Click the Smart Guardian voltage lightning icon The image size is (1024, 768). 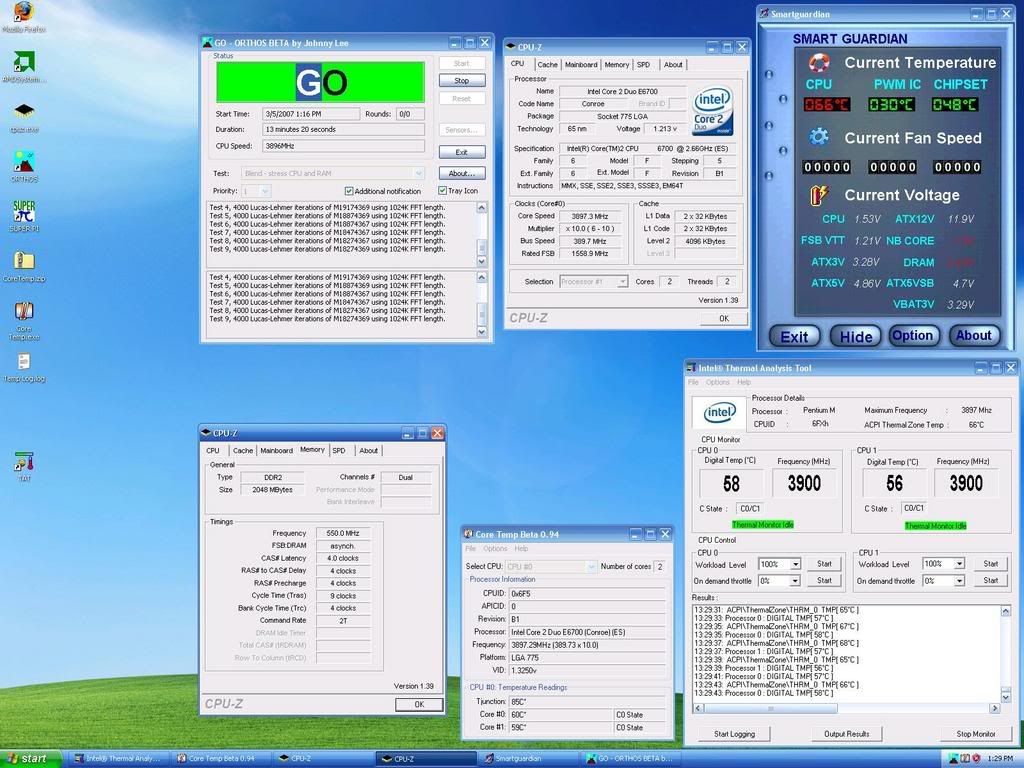point(818,195)
